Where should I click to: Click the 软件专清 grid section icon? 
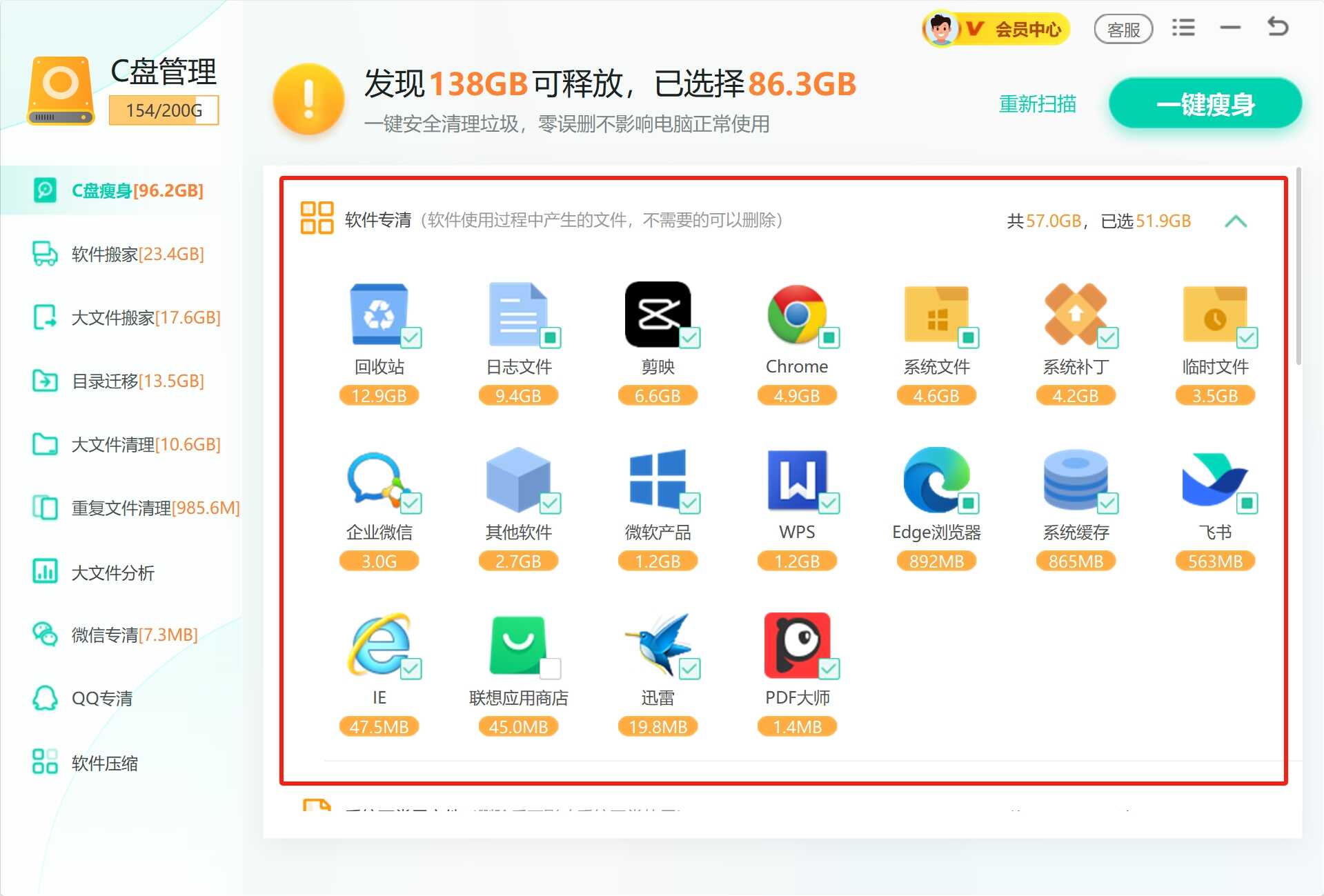coord(317,218)
